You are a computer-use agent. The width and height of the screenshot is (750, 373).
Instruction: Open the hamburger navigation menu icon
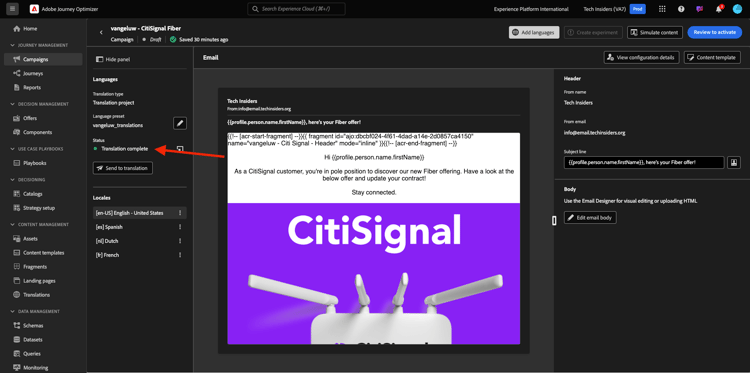pos(12,9)
